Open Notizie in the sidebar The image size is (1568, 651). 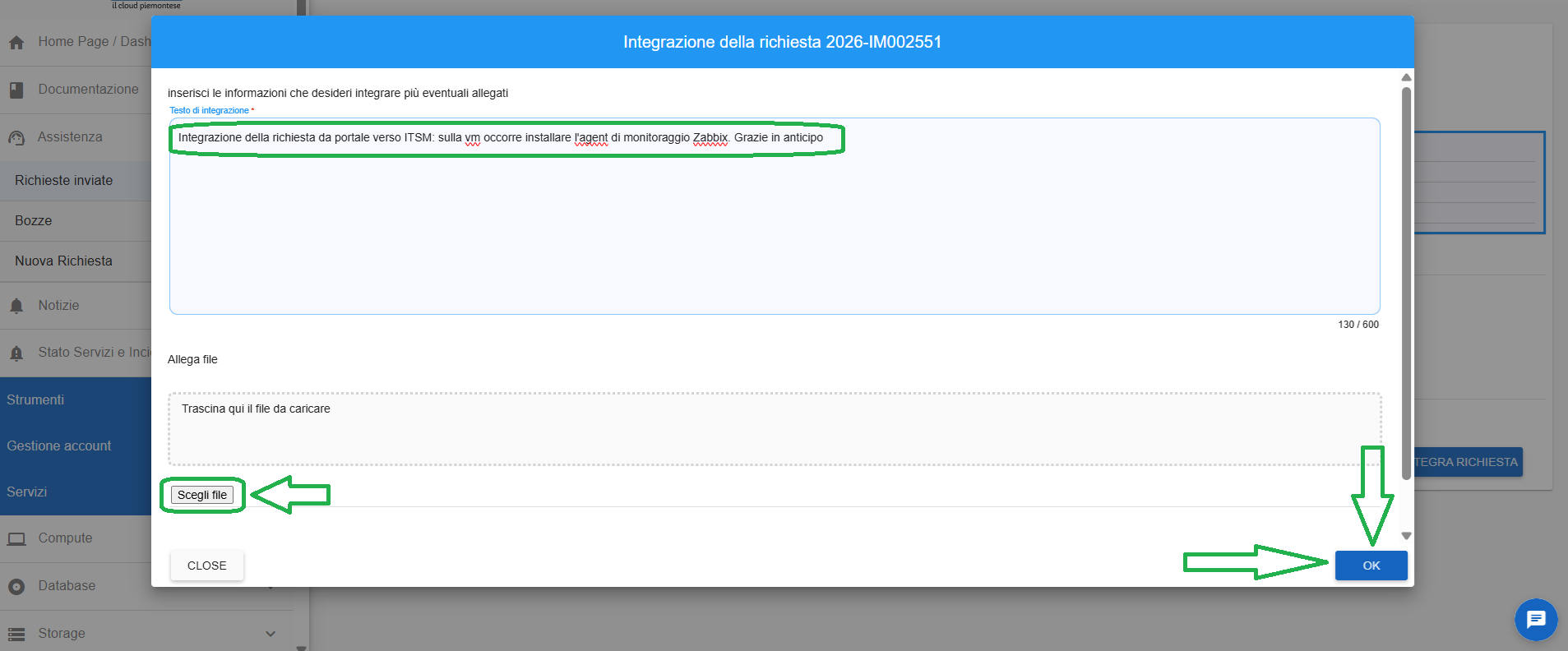(x=58, y=306)
